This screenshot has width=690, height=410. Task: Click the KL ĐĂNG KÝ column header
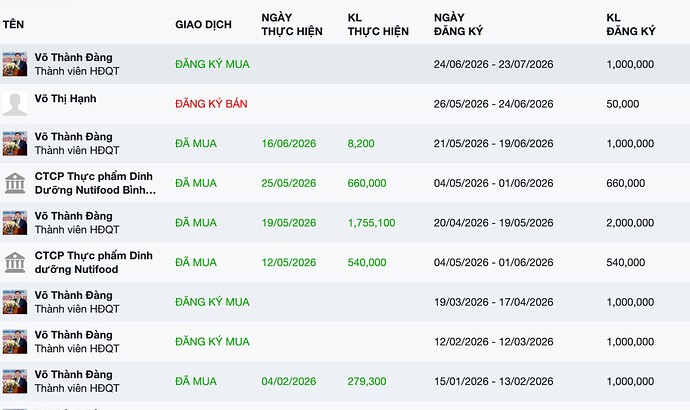pyautogui.click(x=631, y=24)
